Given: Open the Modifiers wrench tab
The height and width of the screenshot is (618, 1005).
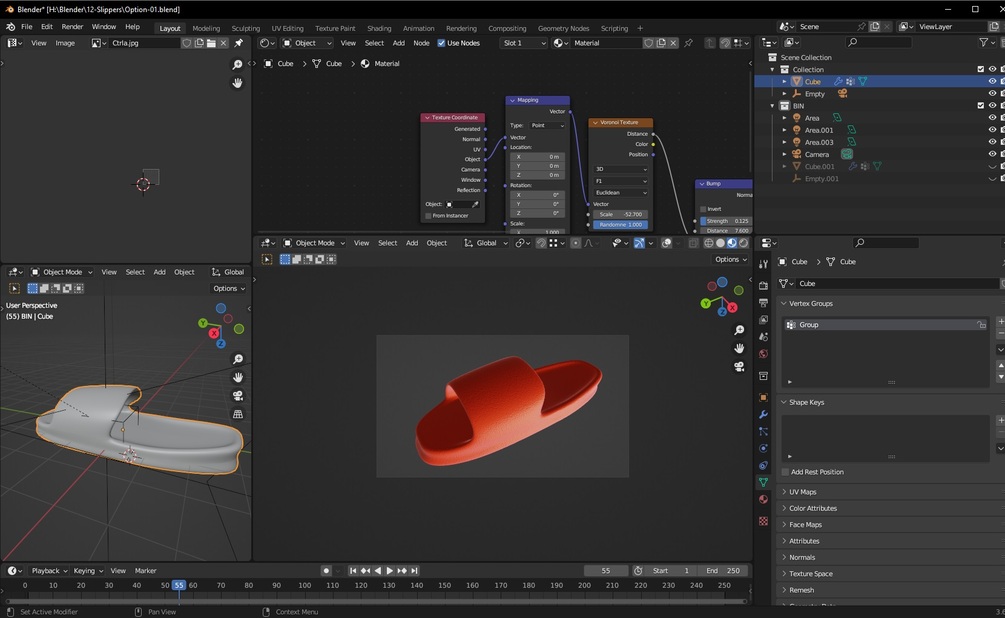Looking at the screenshot, I should (763, 415).
